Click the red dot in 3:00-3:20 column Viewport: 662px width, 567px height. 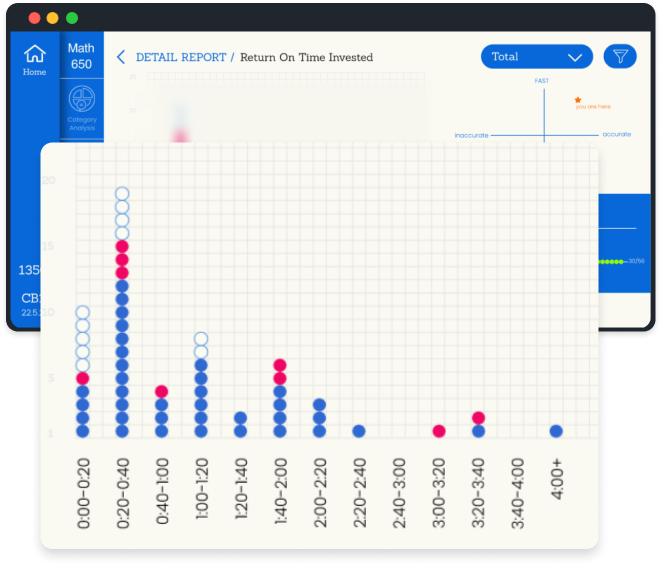439,431
